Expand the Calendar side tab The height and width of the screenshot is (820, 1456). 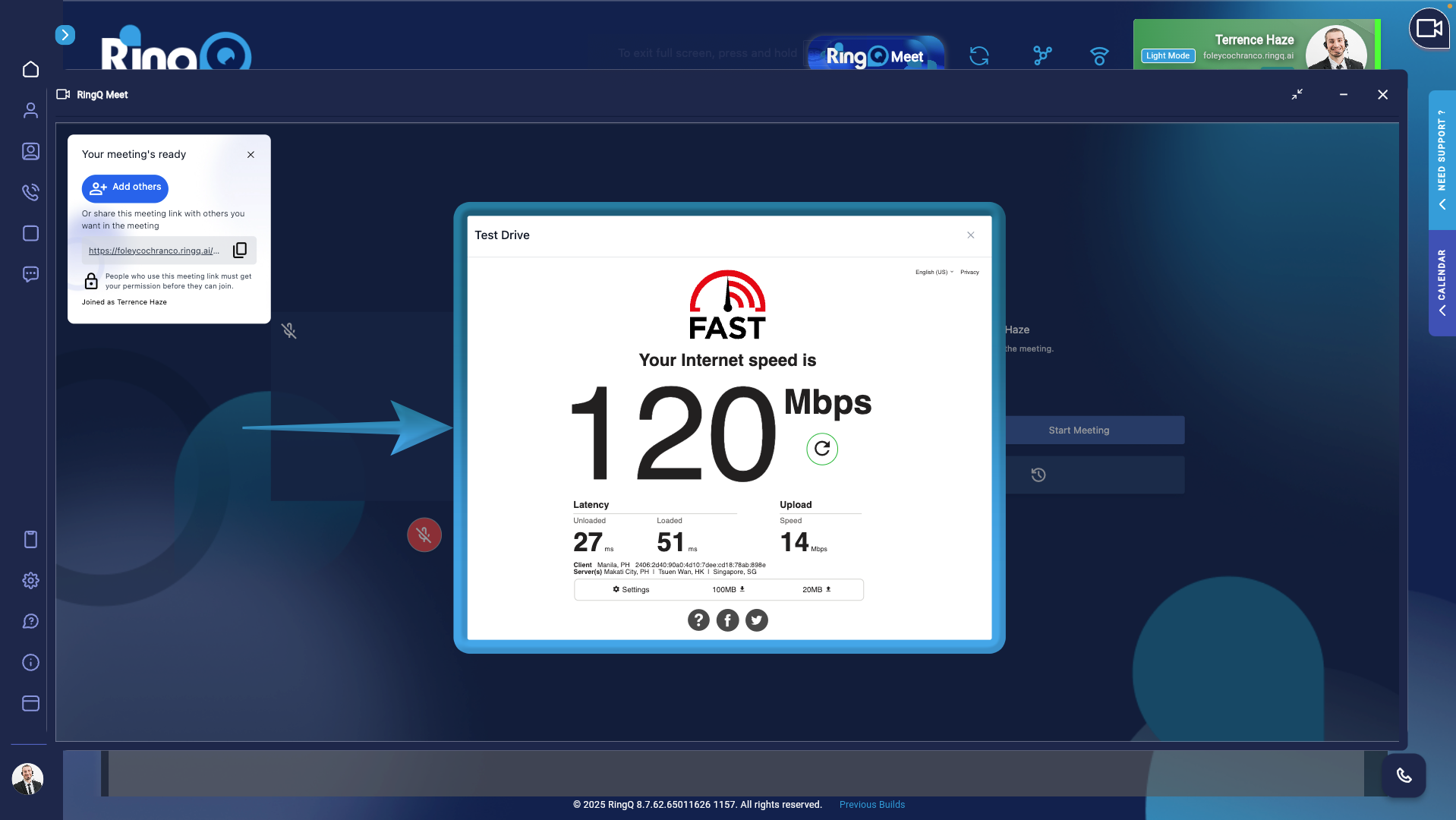tap(1442, 283)
